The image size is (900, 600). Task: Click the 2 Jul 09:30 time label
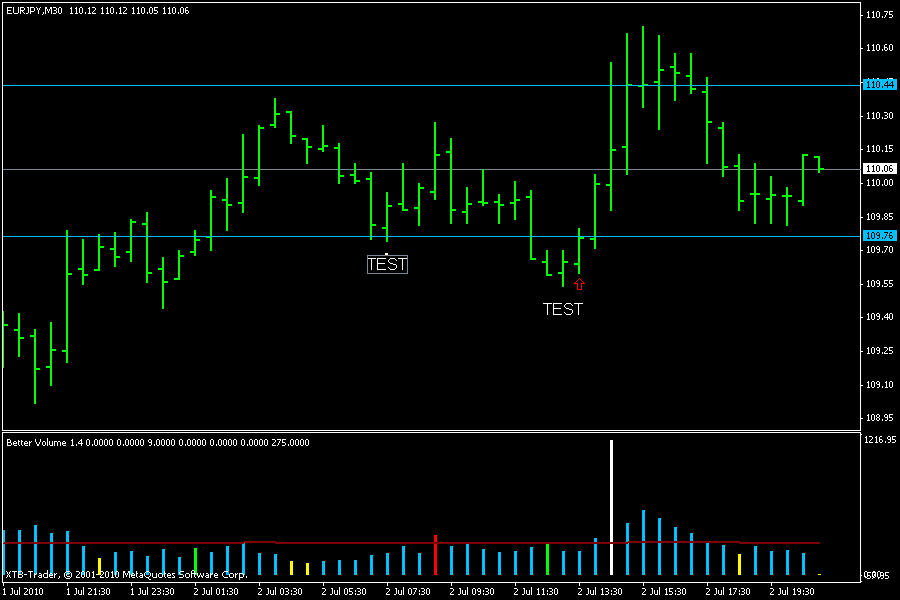(x=472, y=591)
